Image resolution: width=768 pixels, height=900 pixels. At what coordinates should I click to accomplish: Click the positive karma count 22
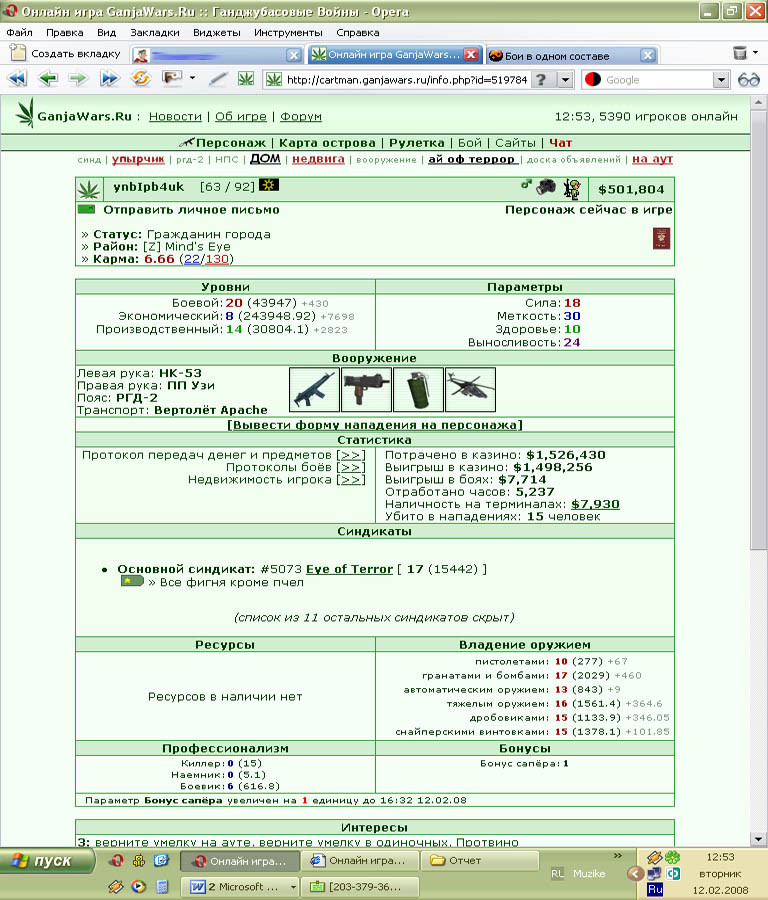[x=192, y=259]
